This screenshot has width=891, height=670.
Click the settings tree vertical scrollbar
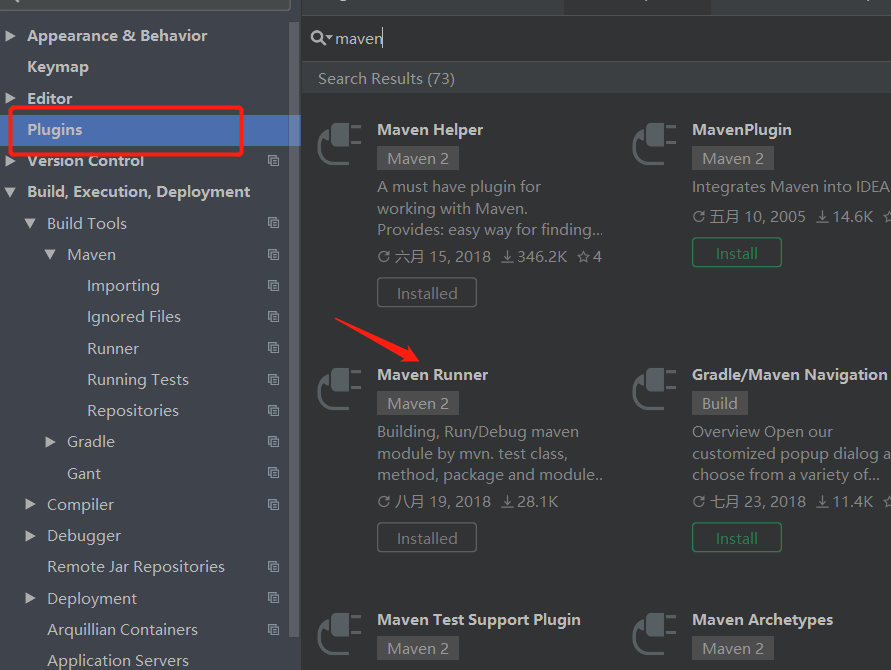click(294, 330)
